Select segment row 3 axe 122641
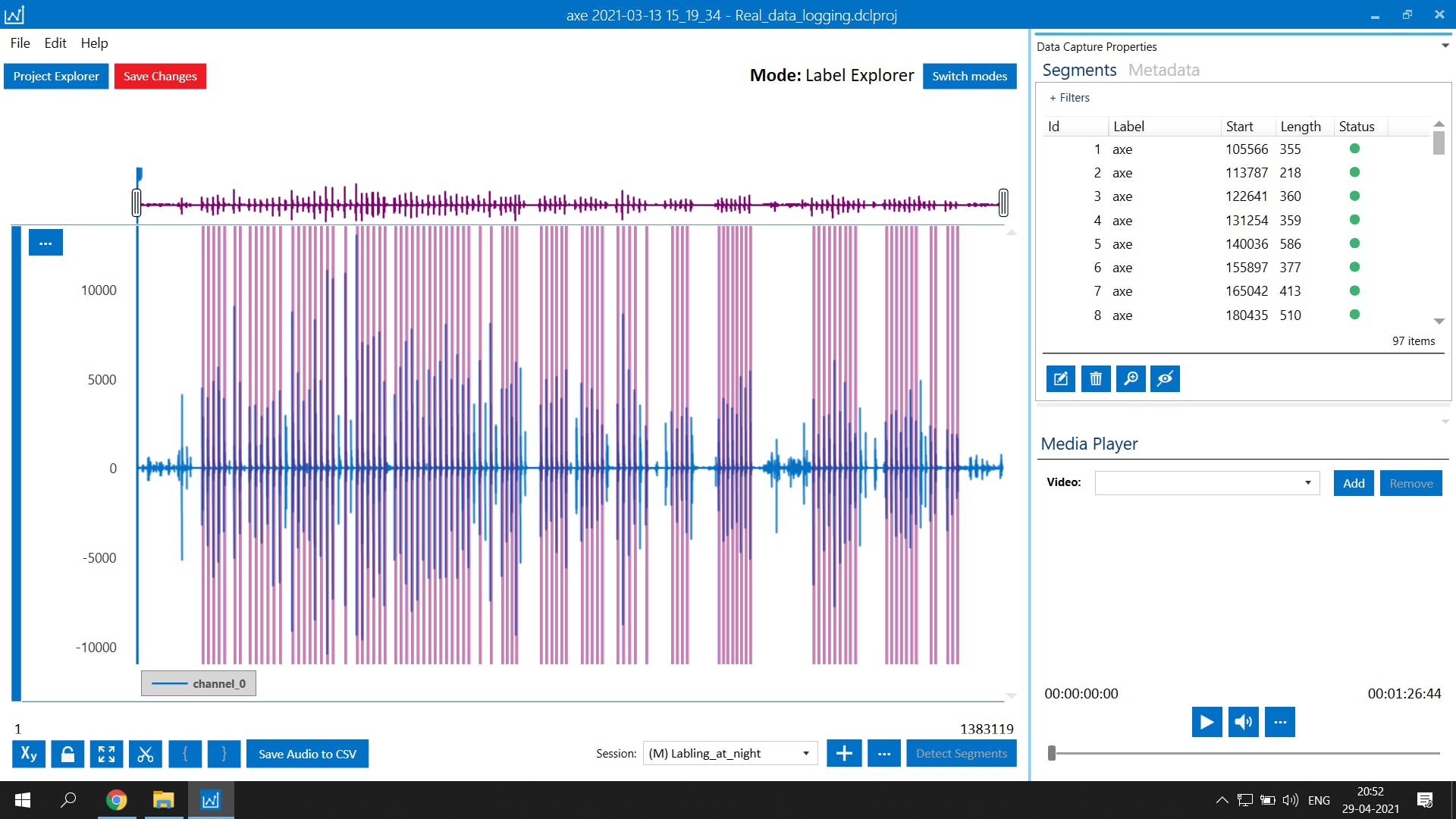The image size is (1456, 819). click(1236, 196)
